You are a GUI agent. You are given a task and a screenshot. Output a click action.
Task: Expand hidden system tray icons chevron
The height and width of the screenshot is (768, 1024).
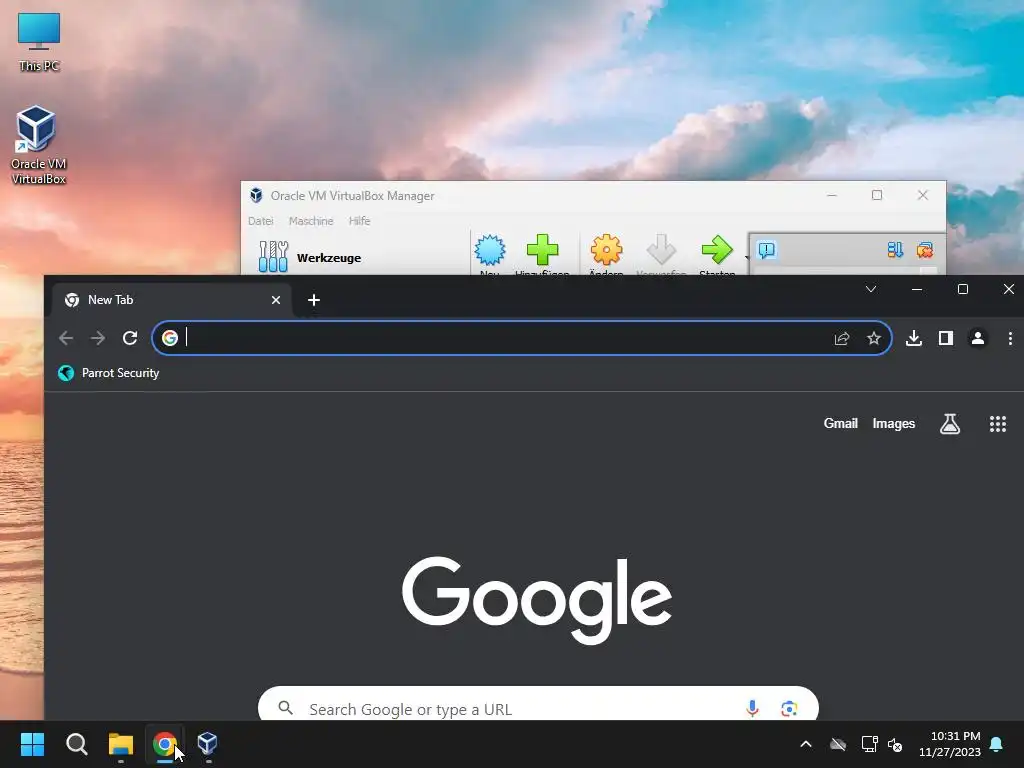click(806, 744)
